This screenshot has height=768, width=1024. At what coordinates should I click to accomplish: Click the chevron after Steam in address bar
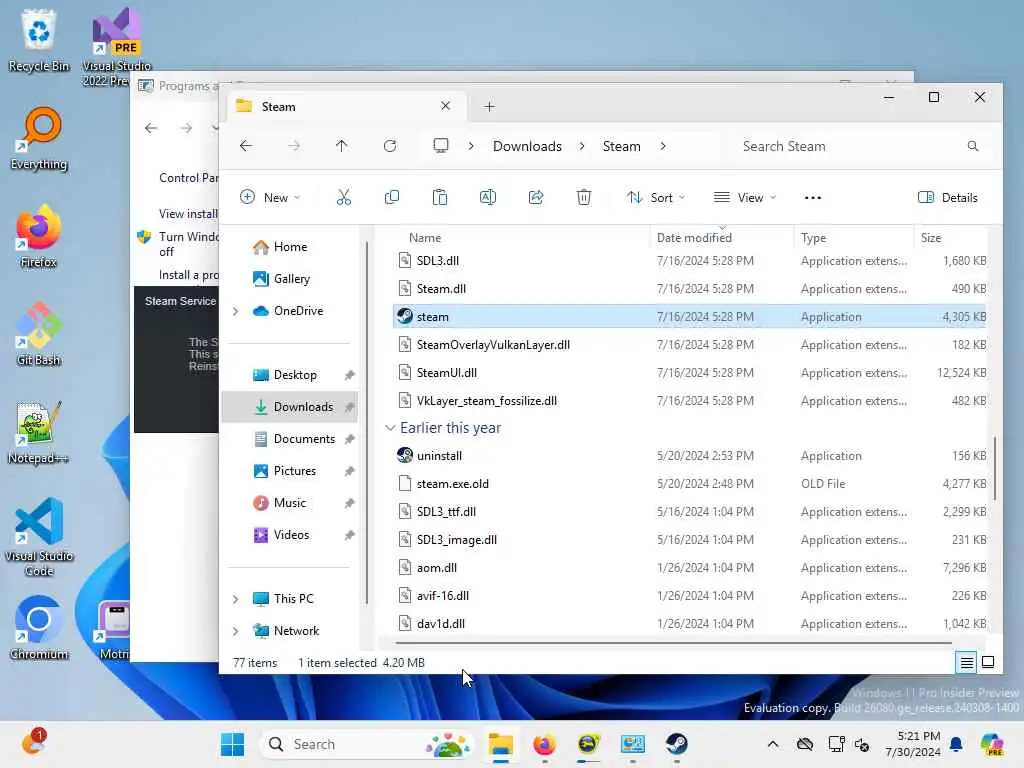(663, 146)
